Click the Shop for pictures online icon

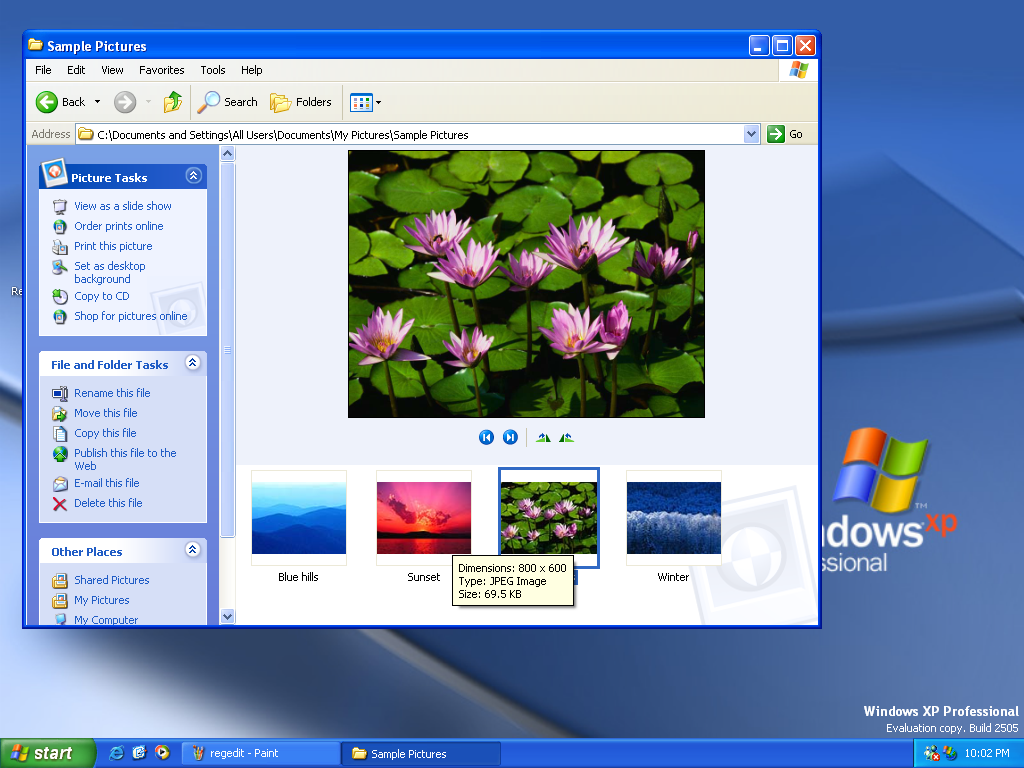60,317
